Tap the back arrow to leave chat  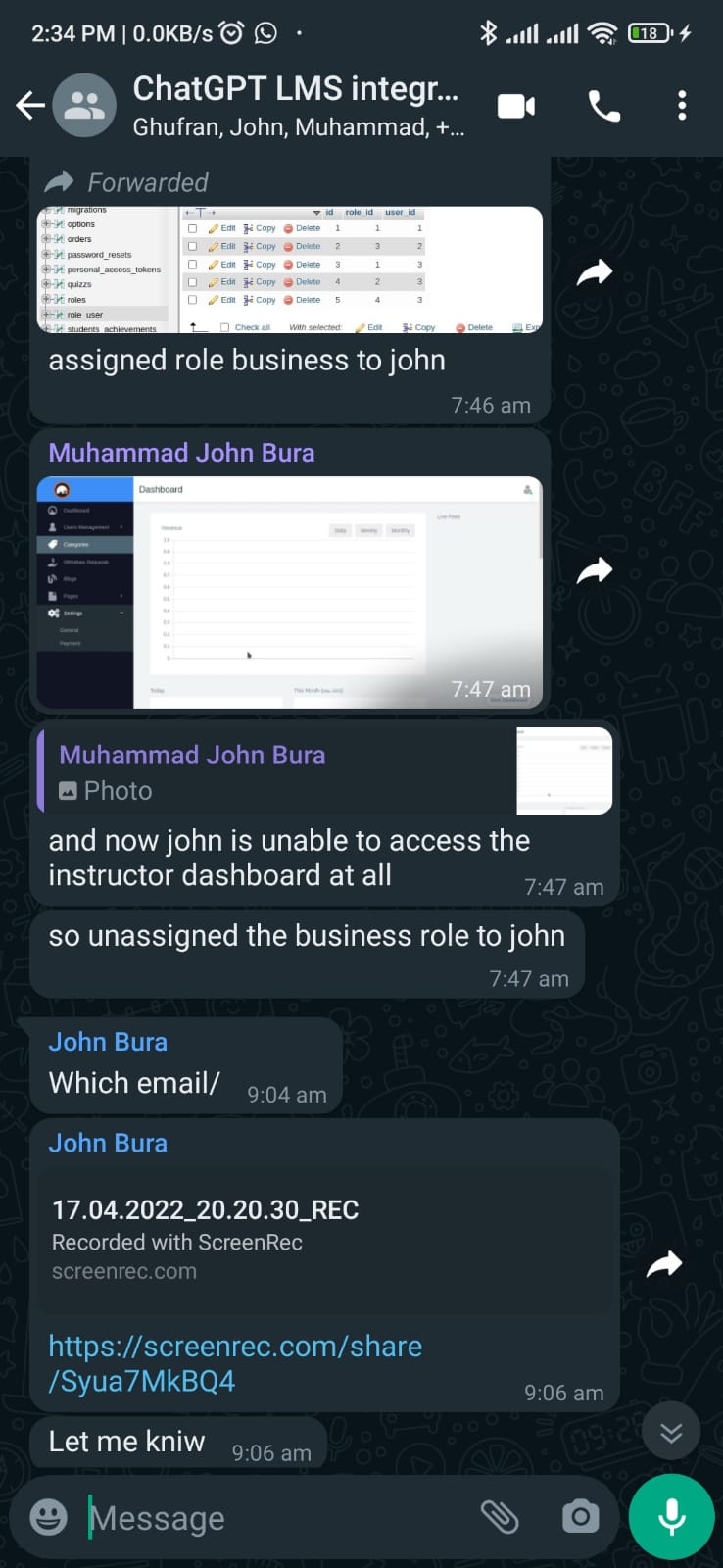[x=29, y=105]
